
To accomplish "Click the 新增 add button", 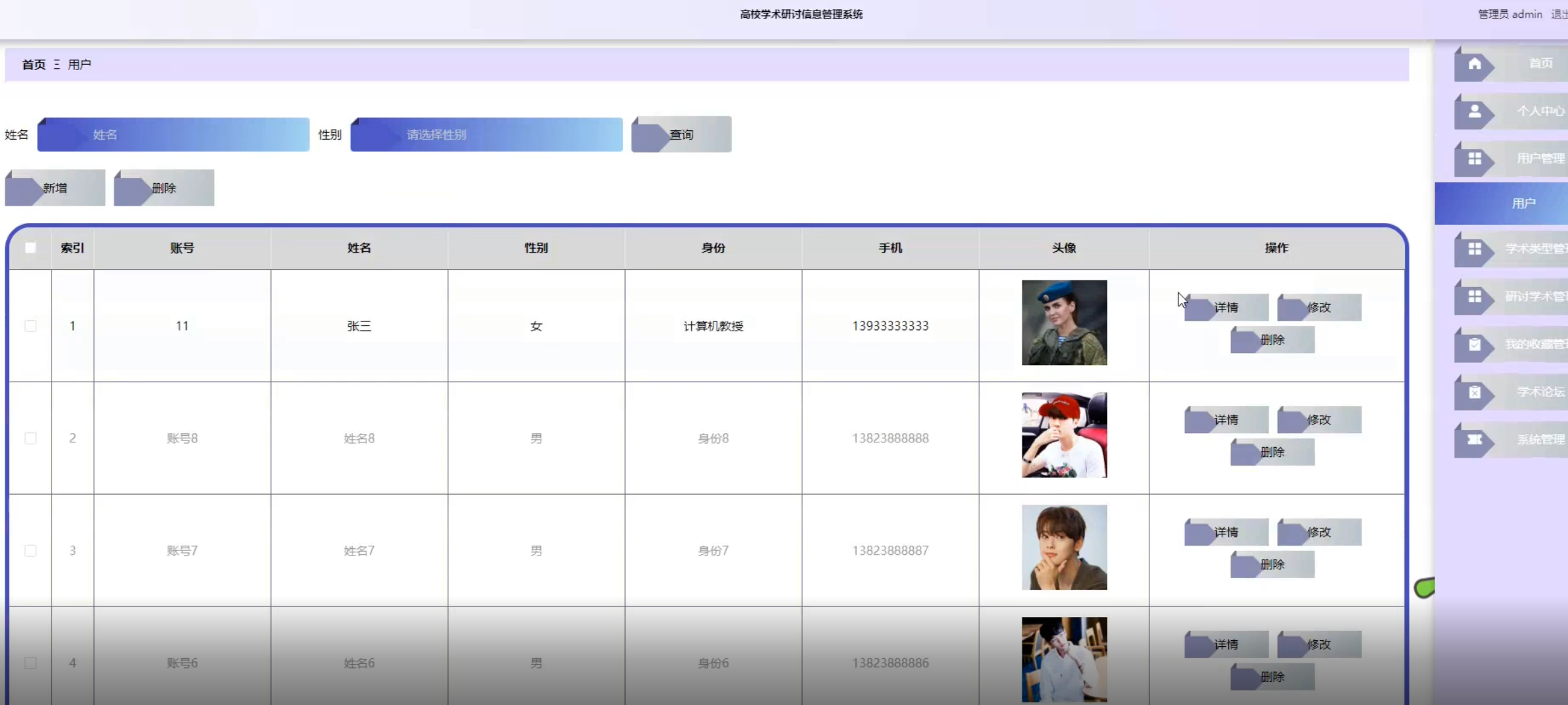I will tap(55, 188).
